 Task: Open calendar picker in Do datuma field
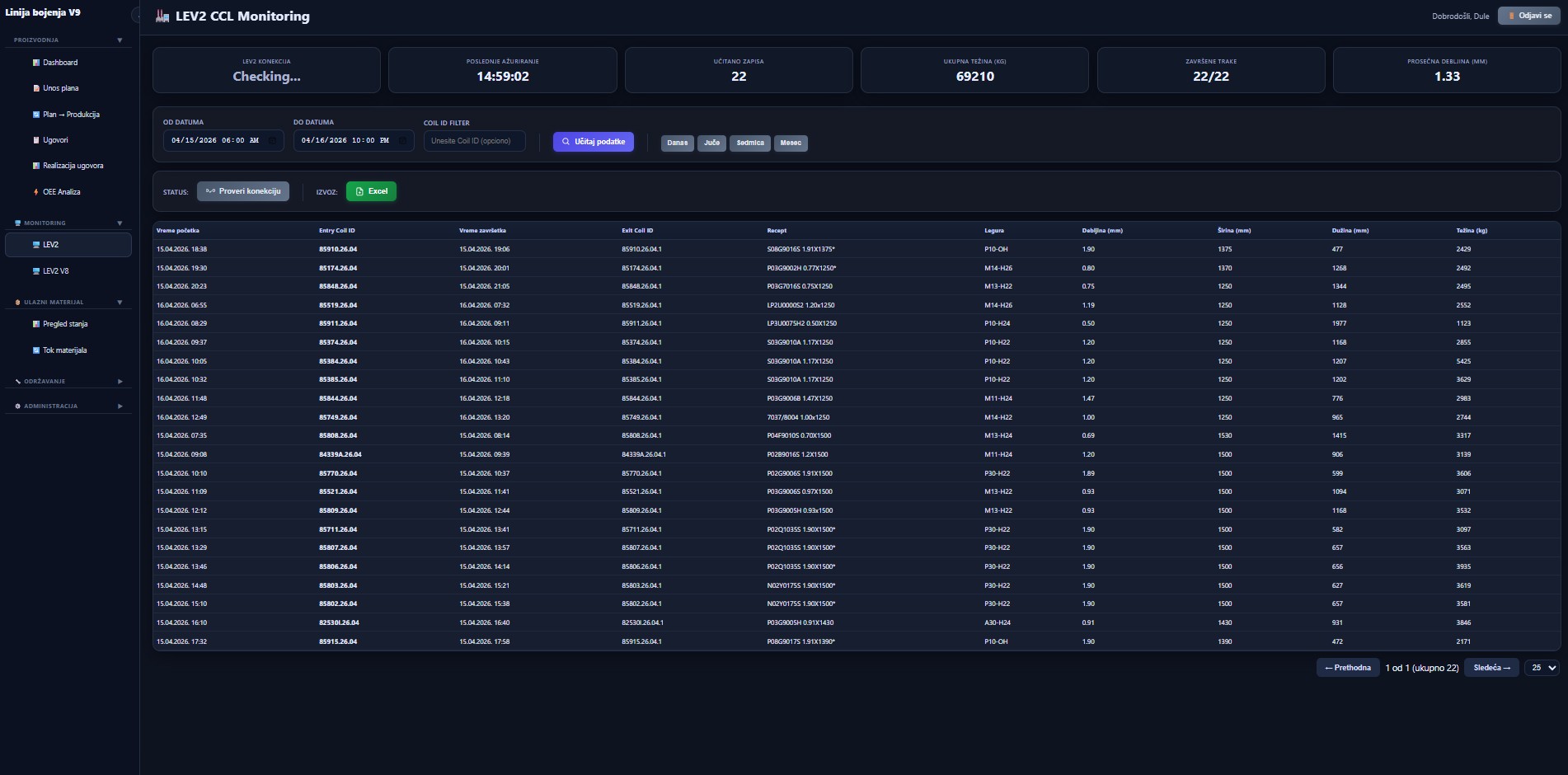pyautogui.click(x=402, y=141)
